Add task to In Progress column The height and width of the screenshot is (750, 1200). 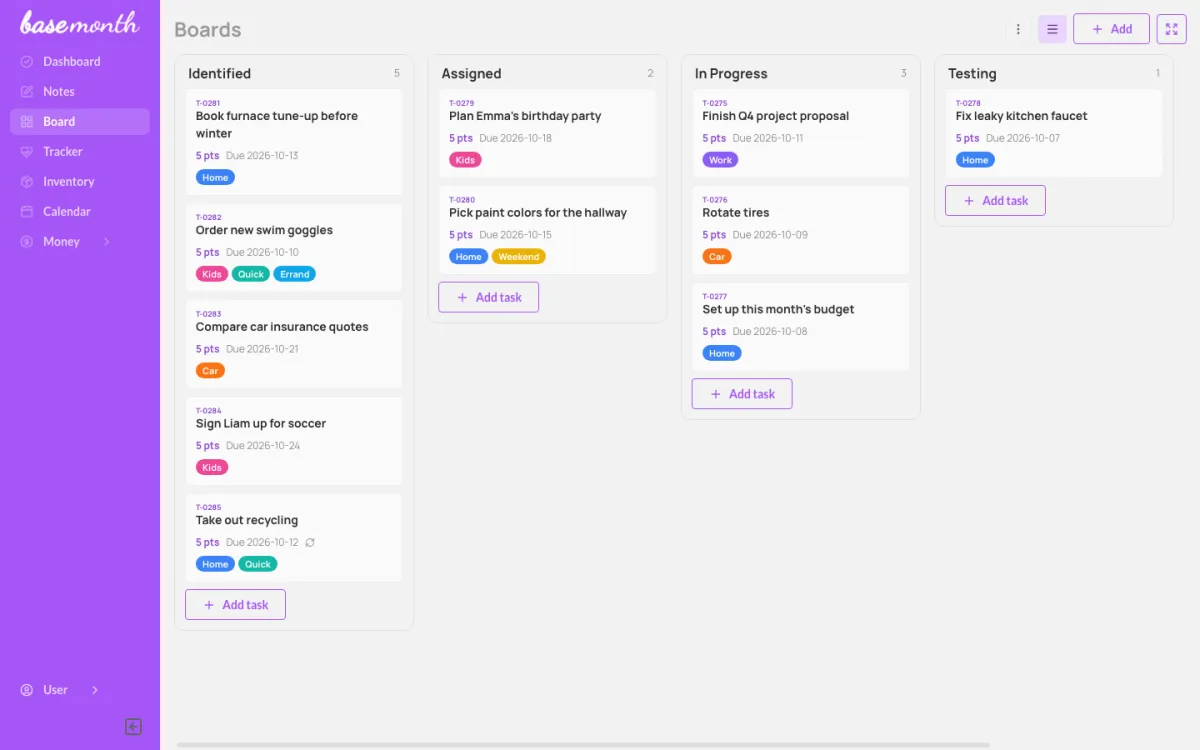point(742,394)
